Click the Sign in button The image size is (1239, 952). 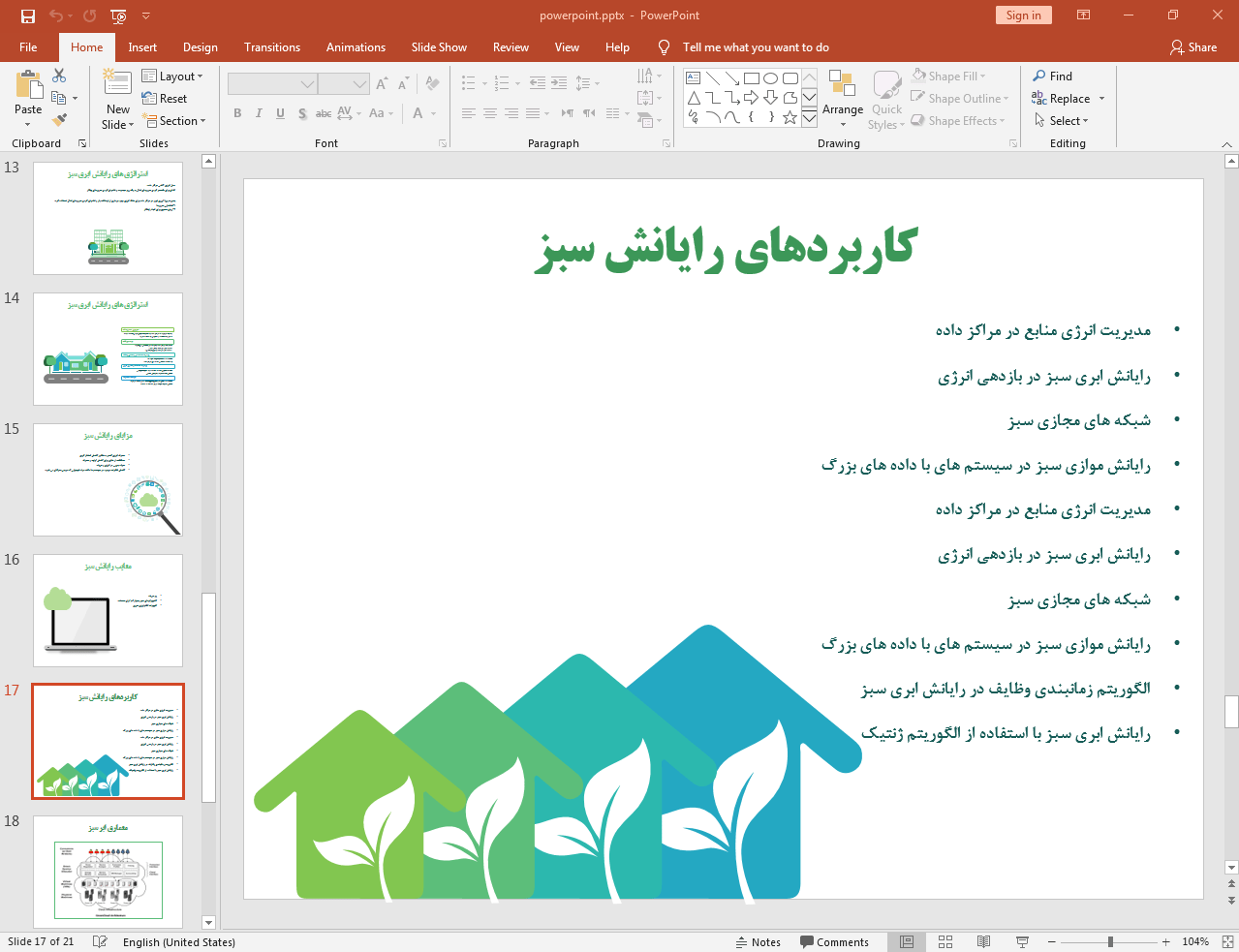click(1023, 15)
